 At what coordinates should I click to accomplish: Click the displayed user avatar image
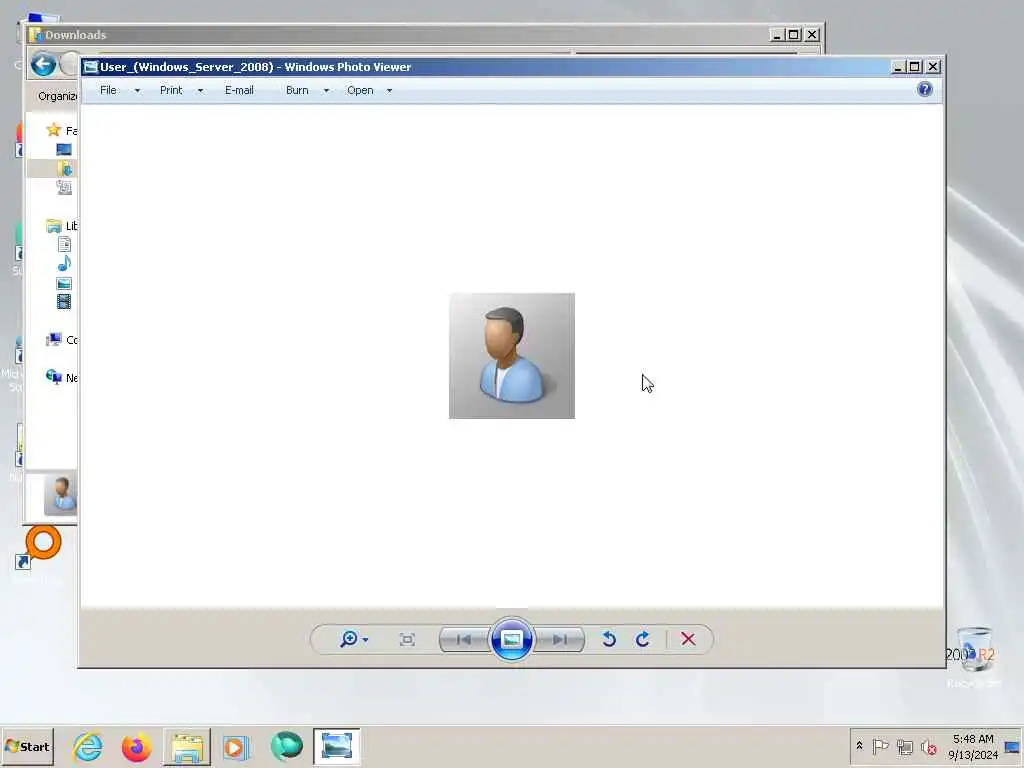point(512,356)
